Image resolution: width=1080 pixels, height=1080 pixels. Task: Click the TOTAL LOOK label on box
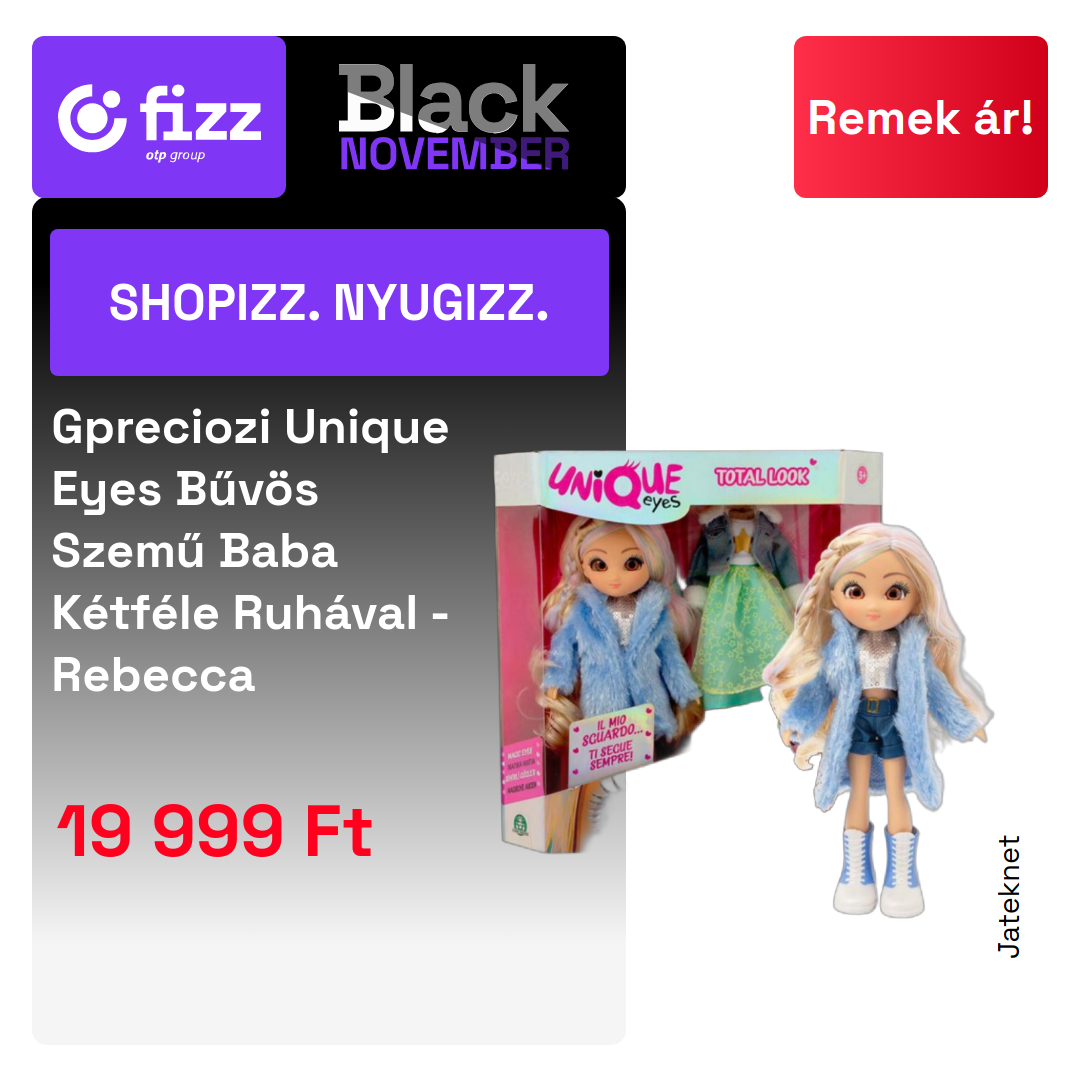(x=763, y=475)
